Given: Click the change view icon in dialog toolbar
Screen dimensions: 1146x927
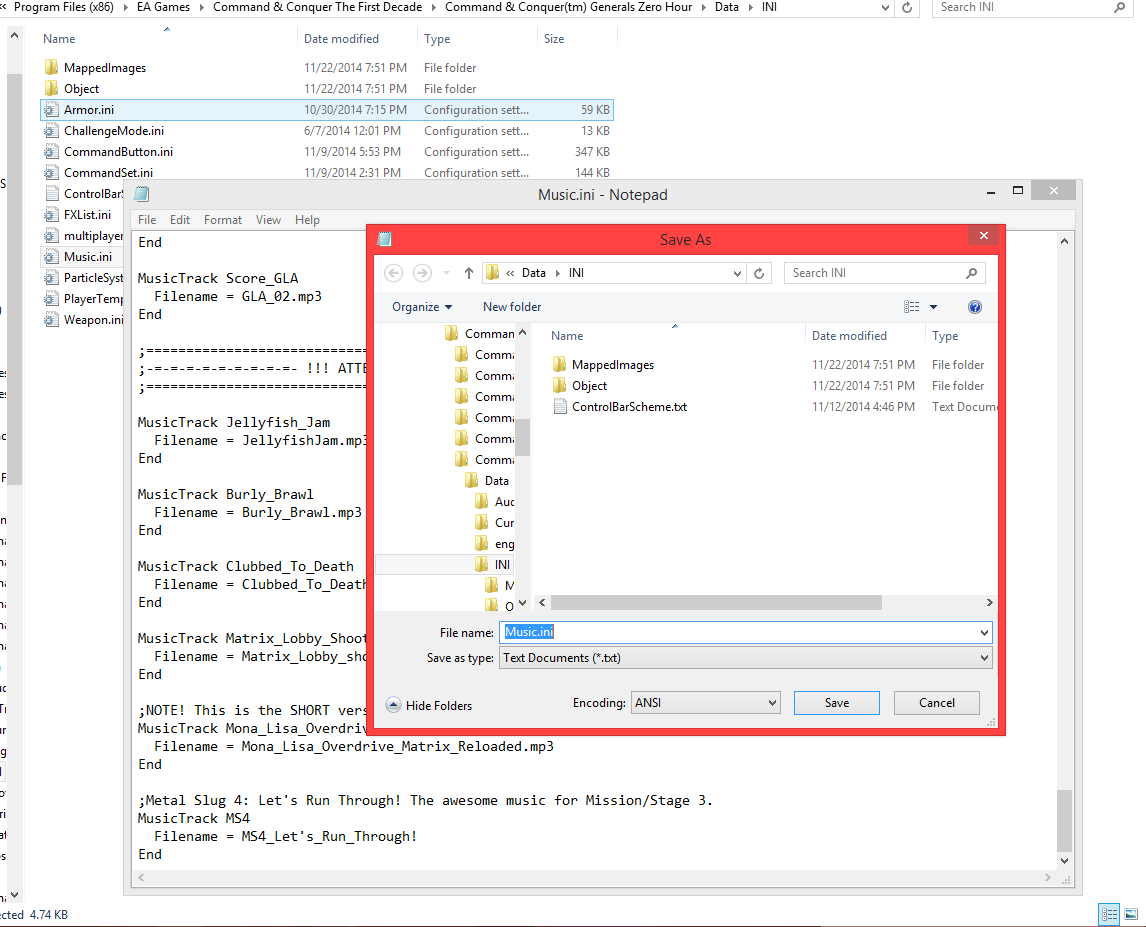Looking at the screenshot, I should coord(912,307).
